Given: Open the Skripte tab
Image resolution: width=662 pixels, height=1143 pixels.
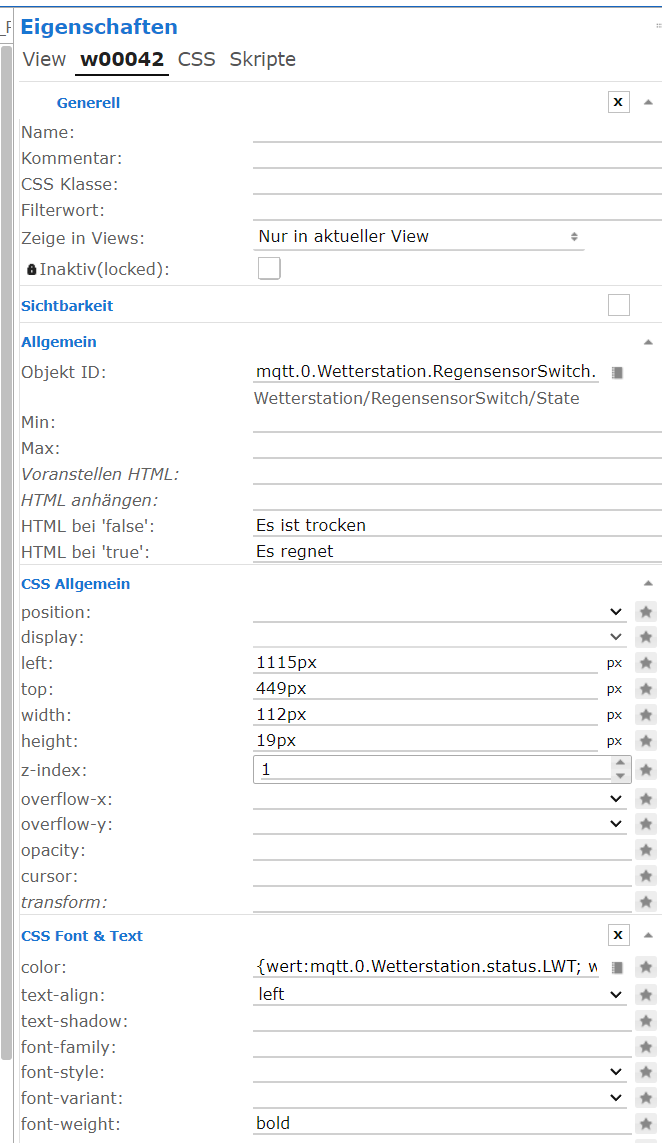Looking at the screenshot, I should click(262, 59).
